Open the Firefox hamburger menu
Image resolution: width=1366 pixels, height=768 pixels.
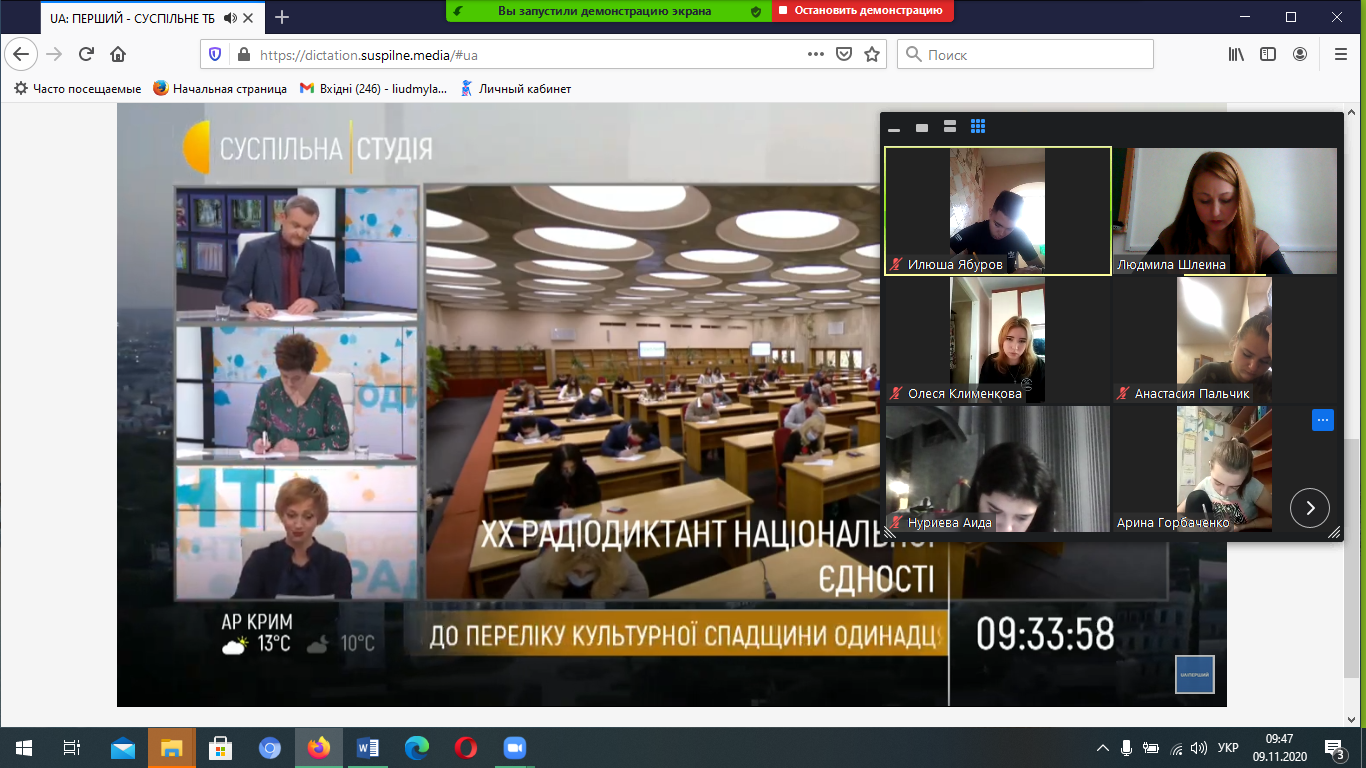[x=1340, y=54]
